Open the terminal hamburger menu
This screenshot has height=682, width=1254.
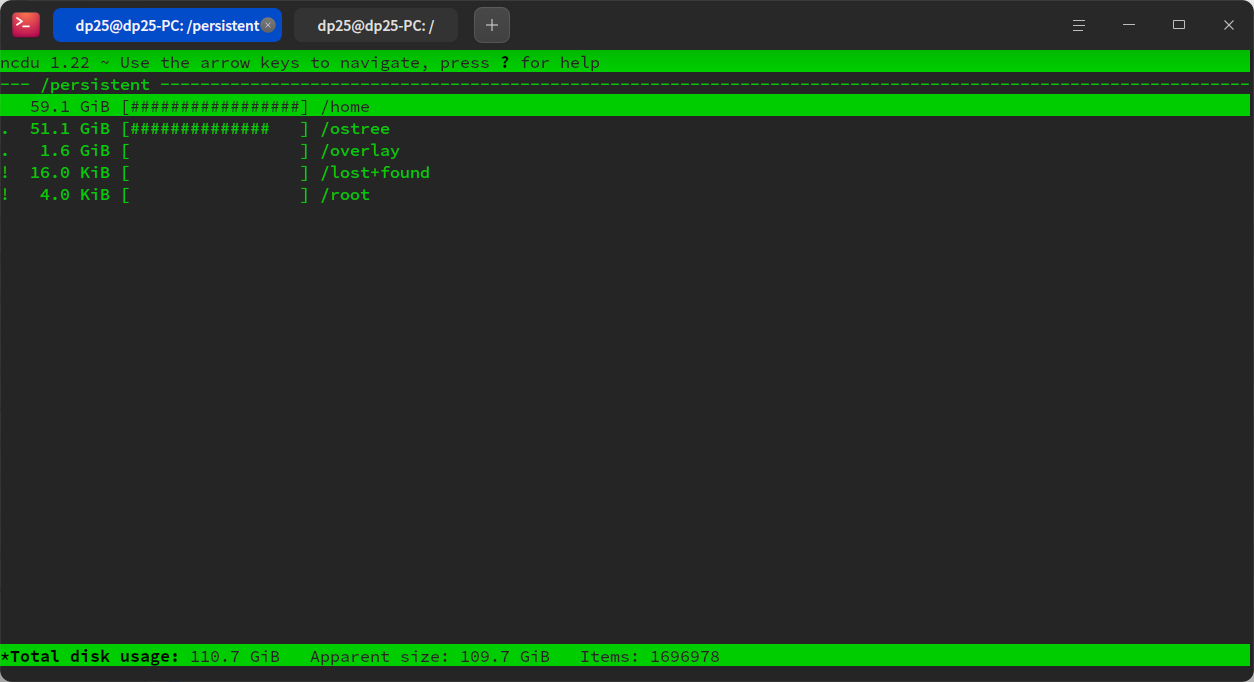1079,25
